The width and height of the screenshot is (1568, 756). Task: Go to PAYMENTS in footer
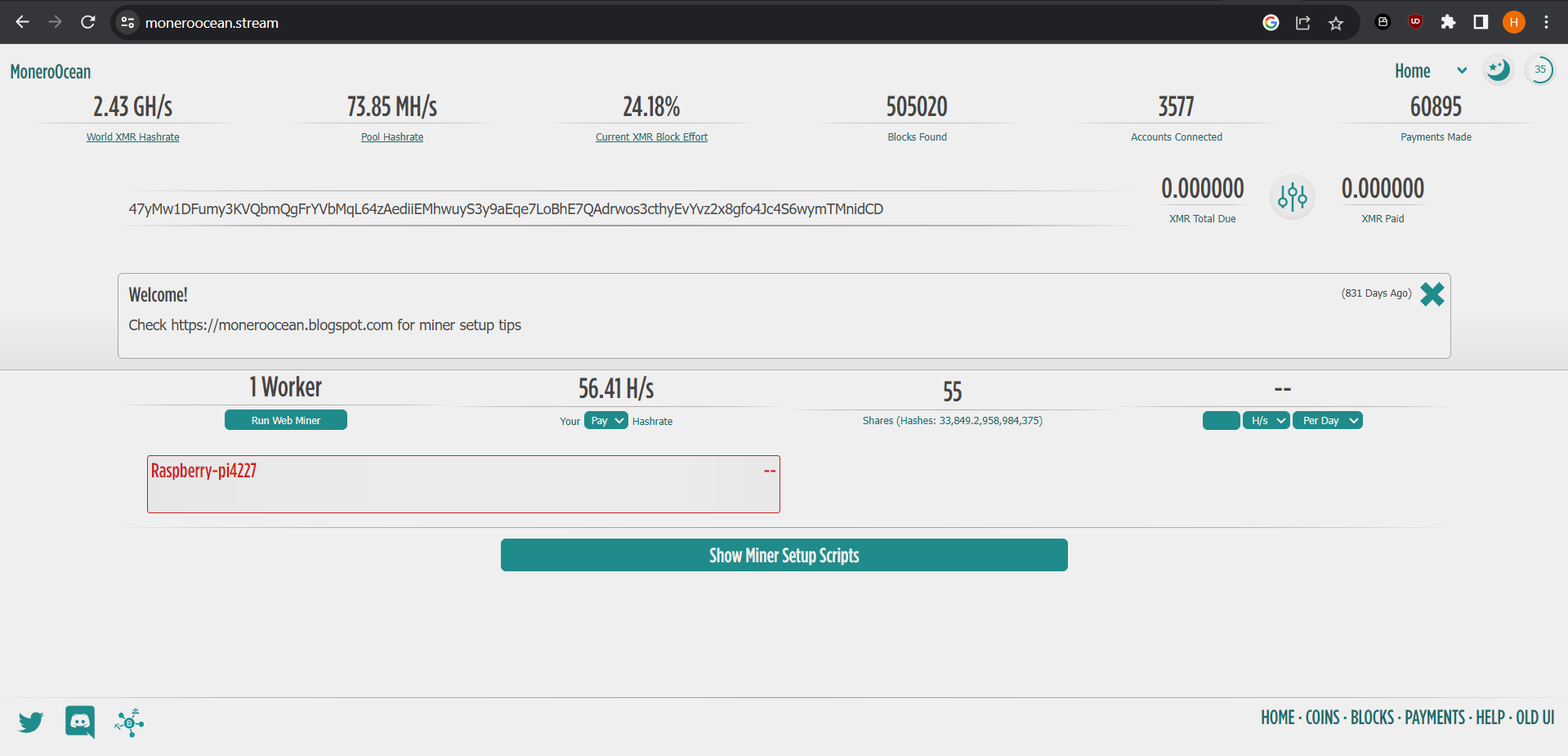(1435, 718)
